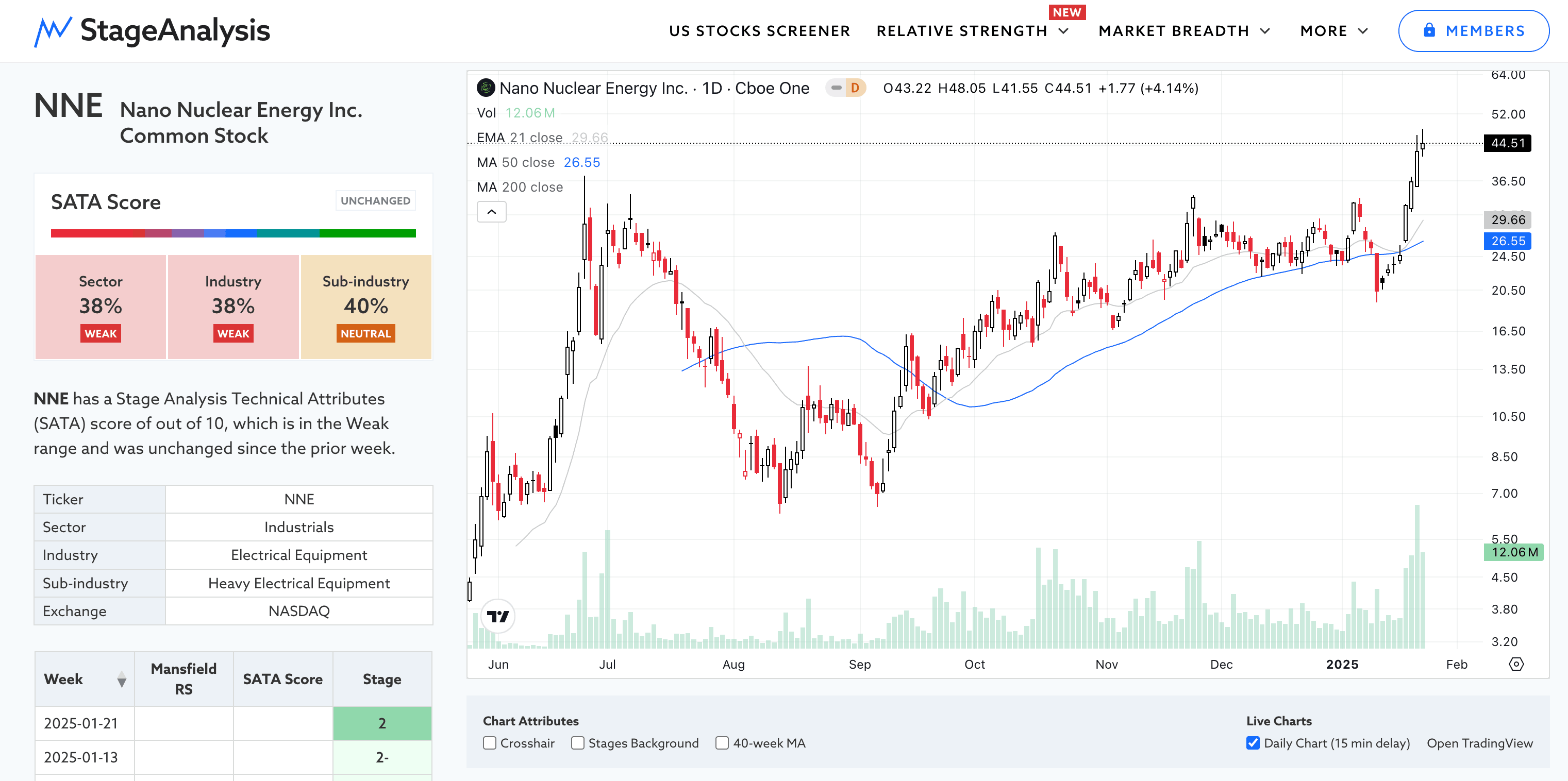Click the Oct label on time axis

[975, 664]
